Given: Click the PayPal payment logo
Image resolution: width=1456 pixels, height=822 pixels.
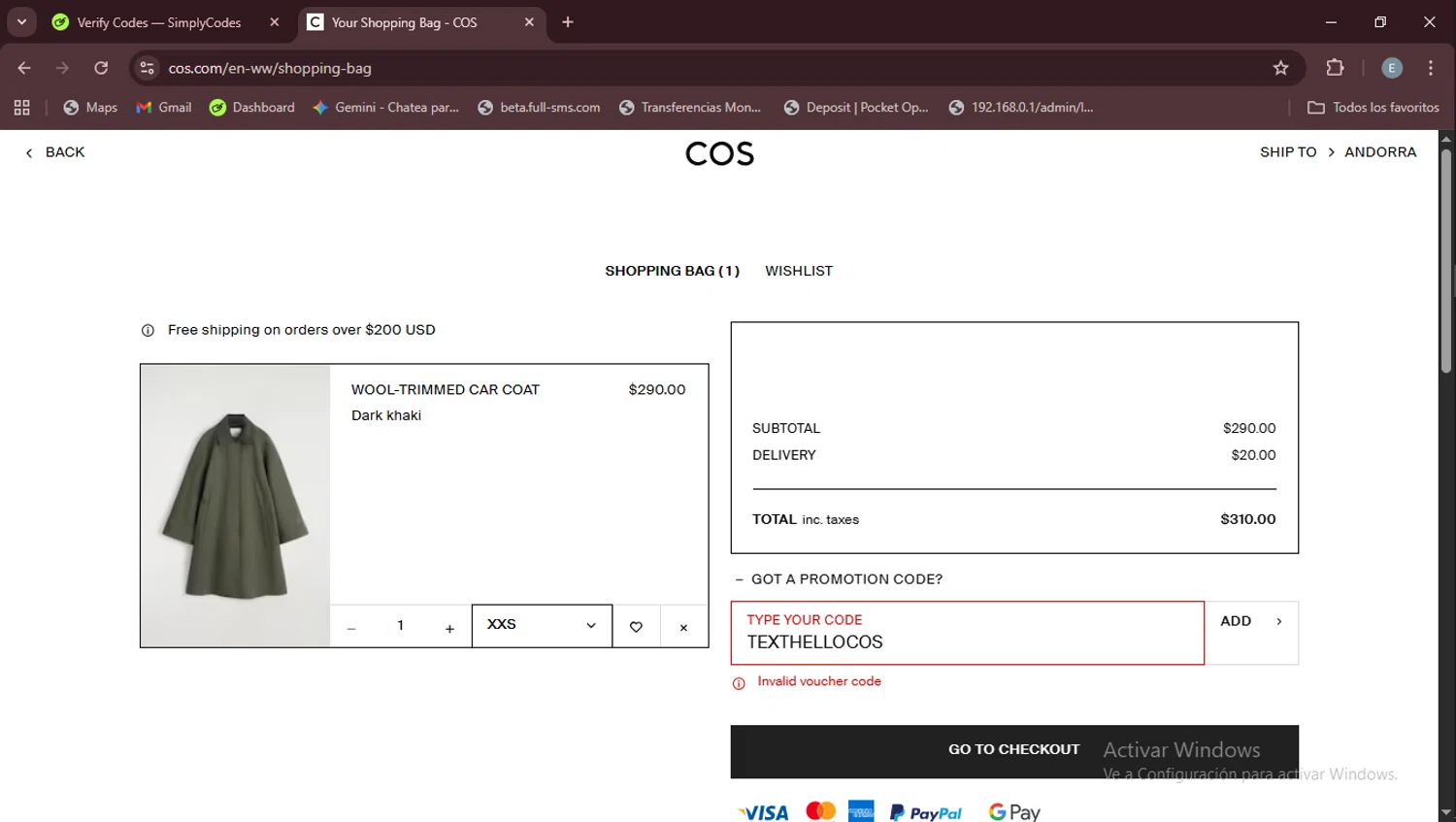Looking at the screenshot, I should [x=926, y=812].
